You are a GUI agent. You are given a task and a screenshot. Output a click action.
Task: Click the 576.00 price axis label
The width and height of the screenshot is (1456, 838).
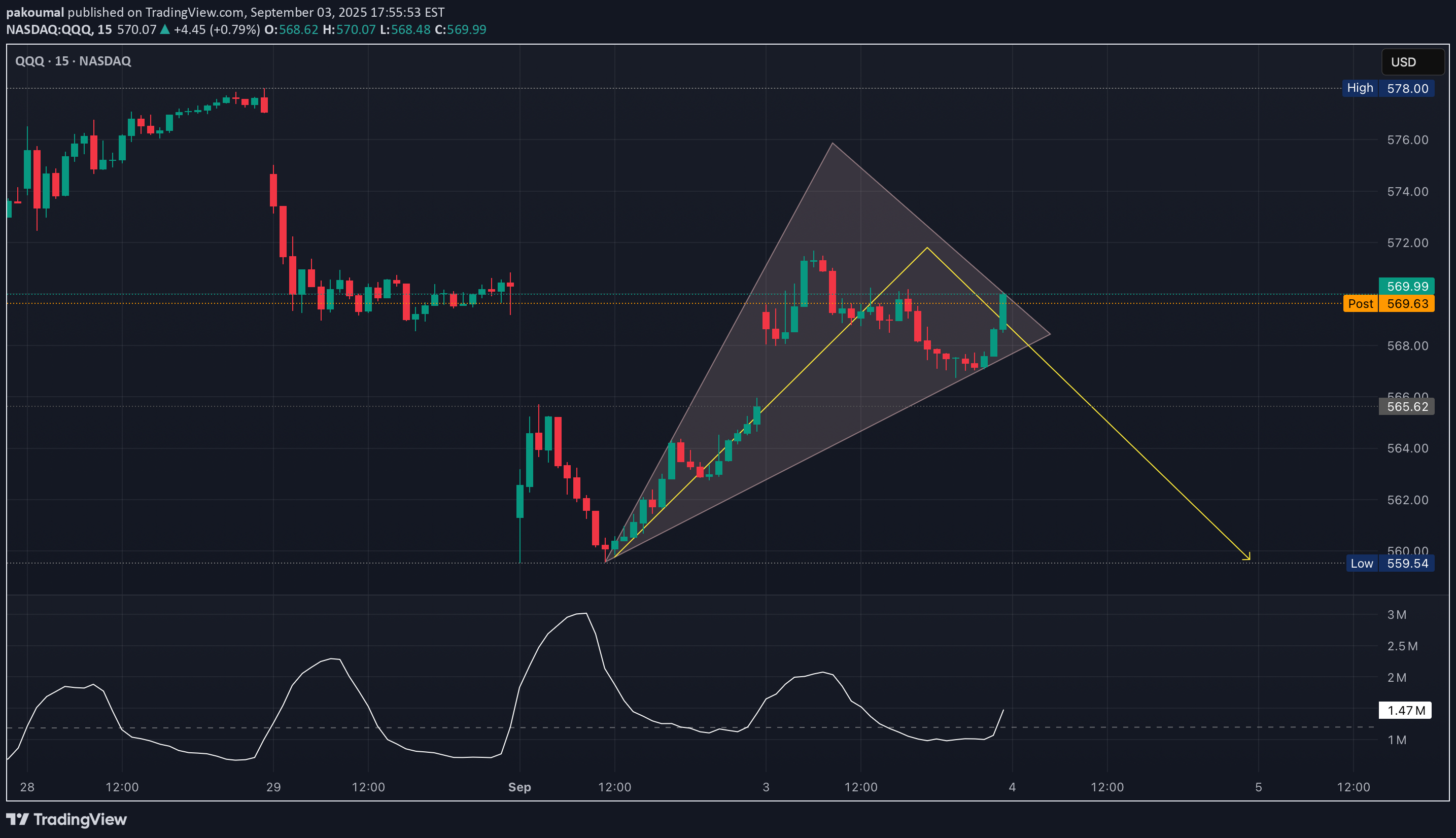tap(1407, 140)
